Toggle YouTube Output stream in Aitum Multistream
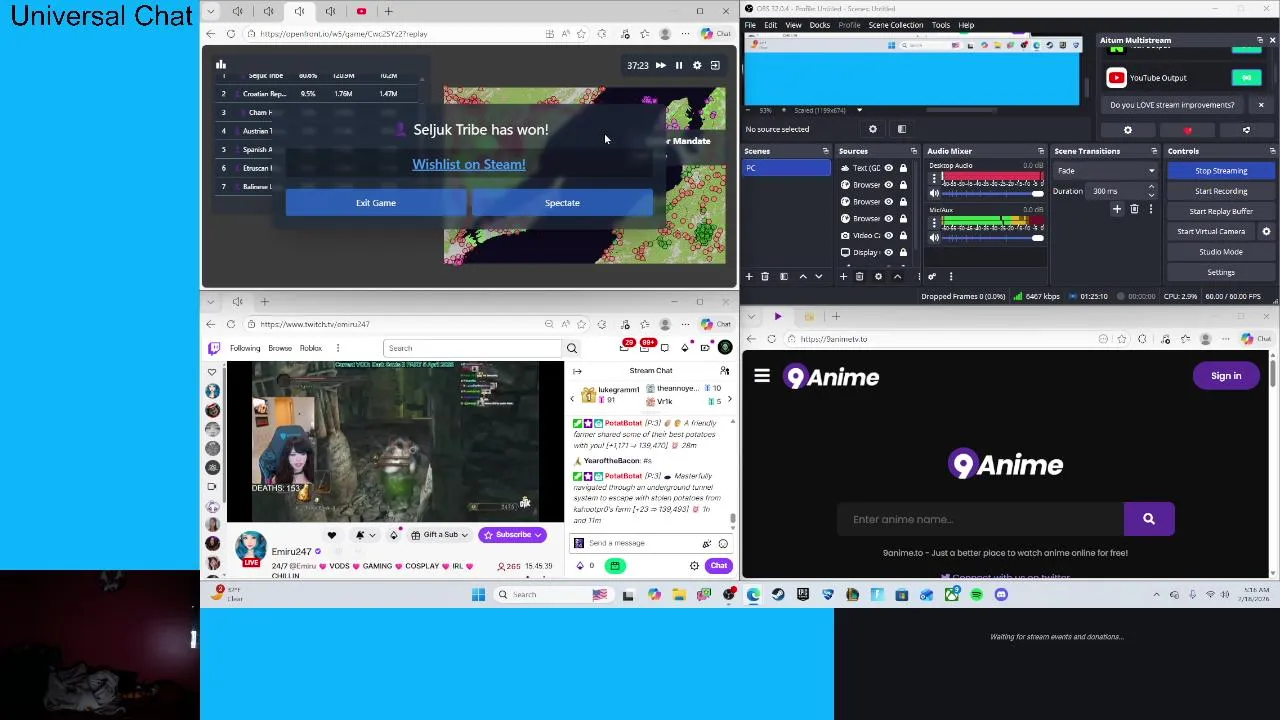1280x720 pixels. click(1247, 78)
